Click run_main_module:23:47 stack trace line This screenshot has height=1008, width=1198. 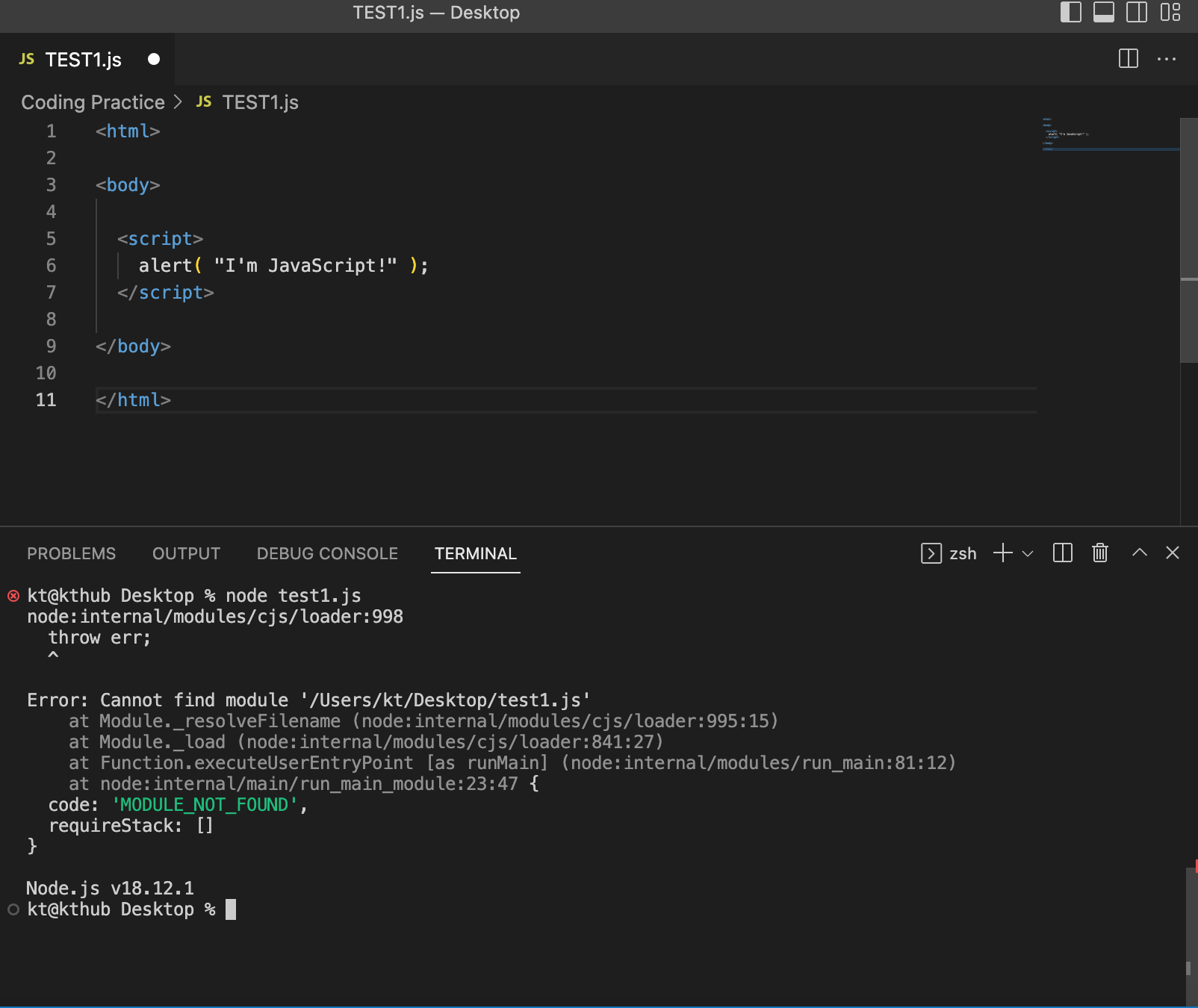[x=304, y=784]
